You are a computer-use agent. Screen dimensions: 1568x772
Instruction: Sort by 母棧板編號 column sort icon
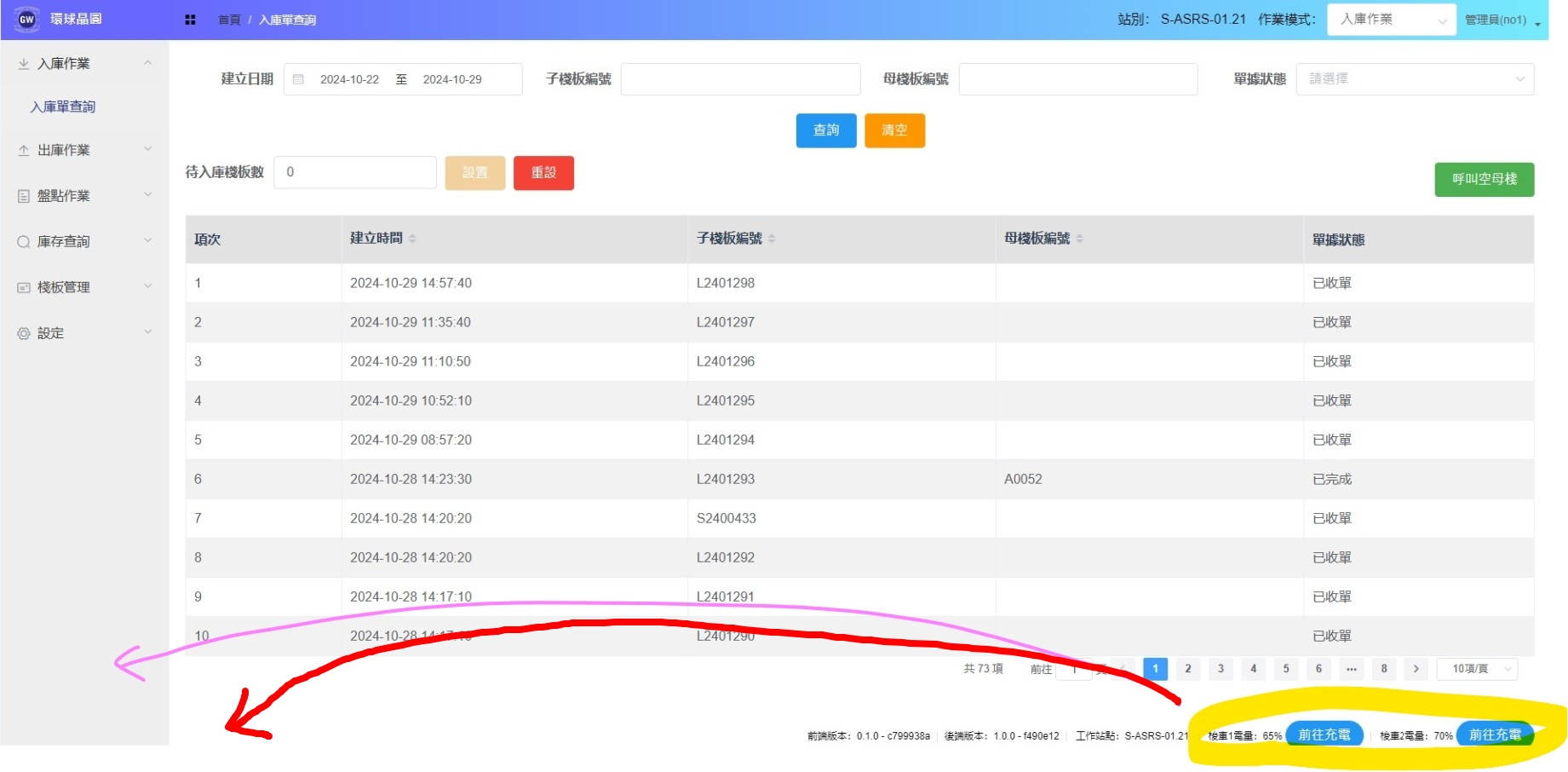pos(1079,239)
